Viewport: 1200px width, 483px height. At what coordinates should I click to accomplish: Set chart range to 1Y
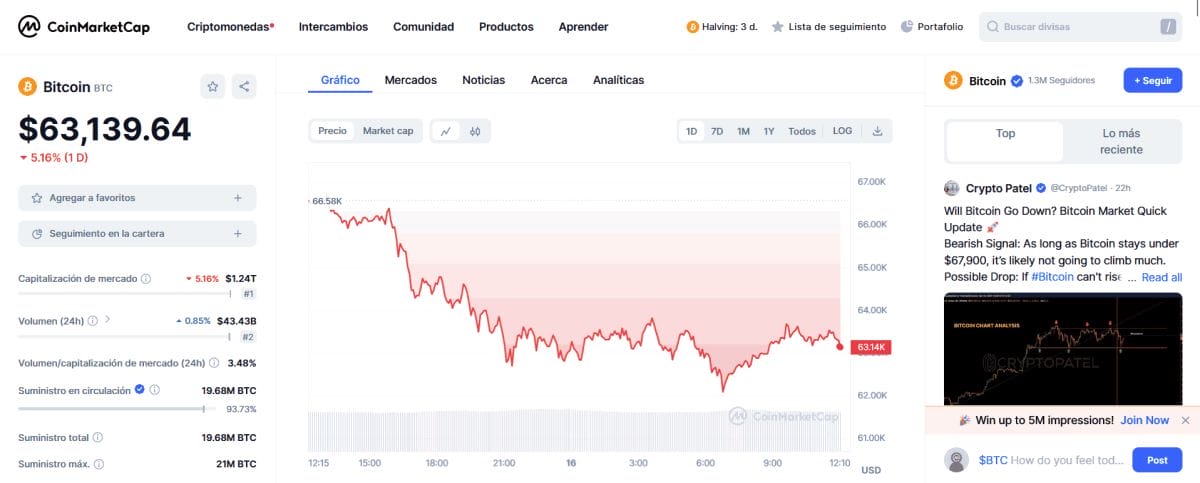[769, 131]
